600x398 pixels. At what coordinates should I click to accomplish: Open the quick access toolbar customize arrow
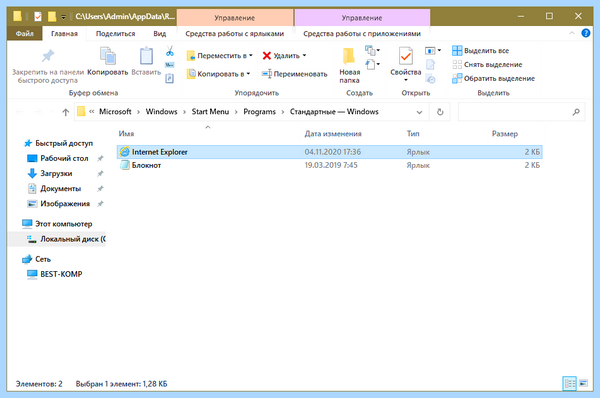pyautogui.click(x=64, y=17)
